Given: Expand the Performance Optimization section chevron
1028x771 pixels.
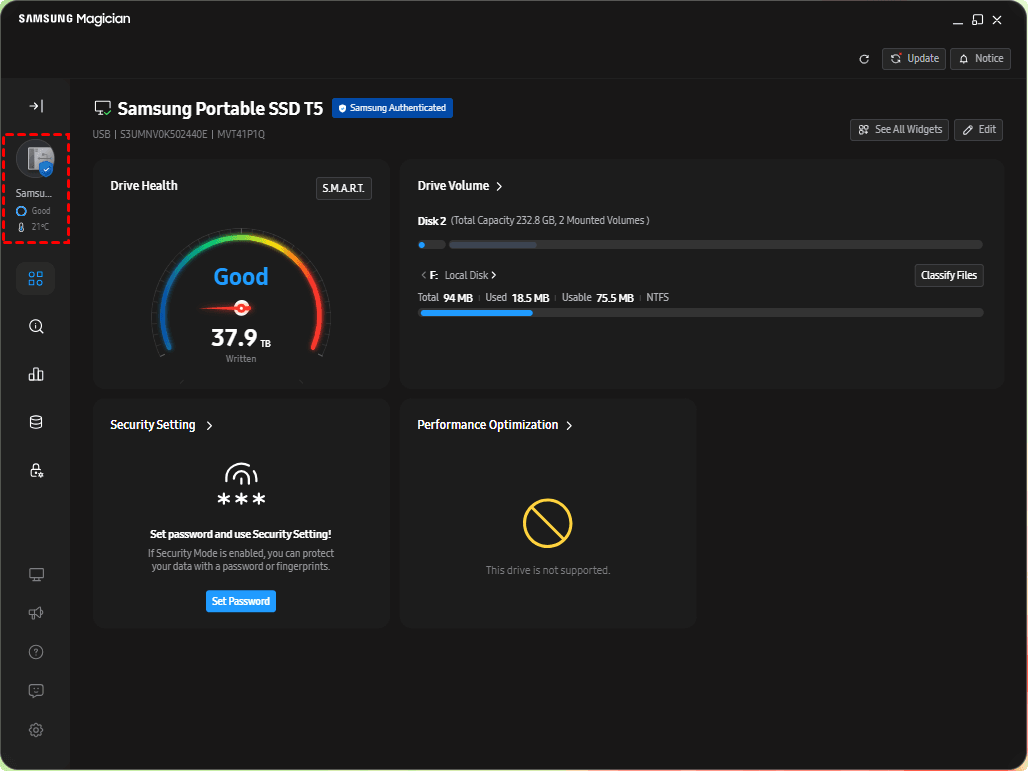Looking at the screenshot, I should tap(569, 426).
